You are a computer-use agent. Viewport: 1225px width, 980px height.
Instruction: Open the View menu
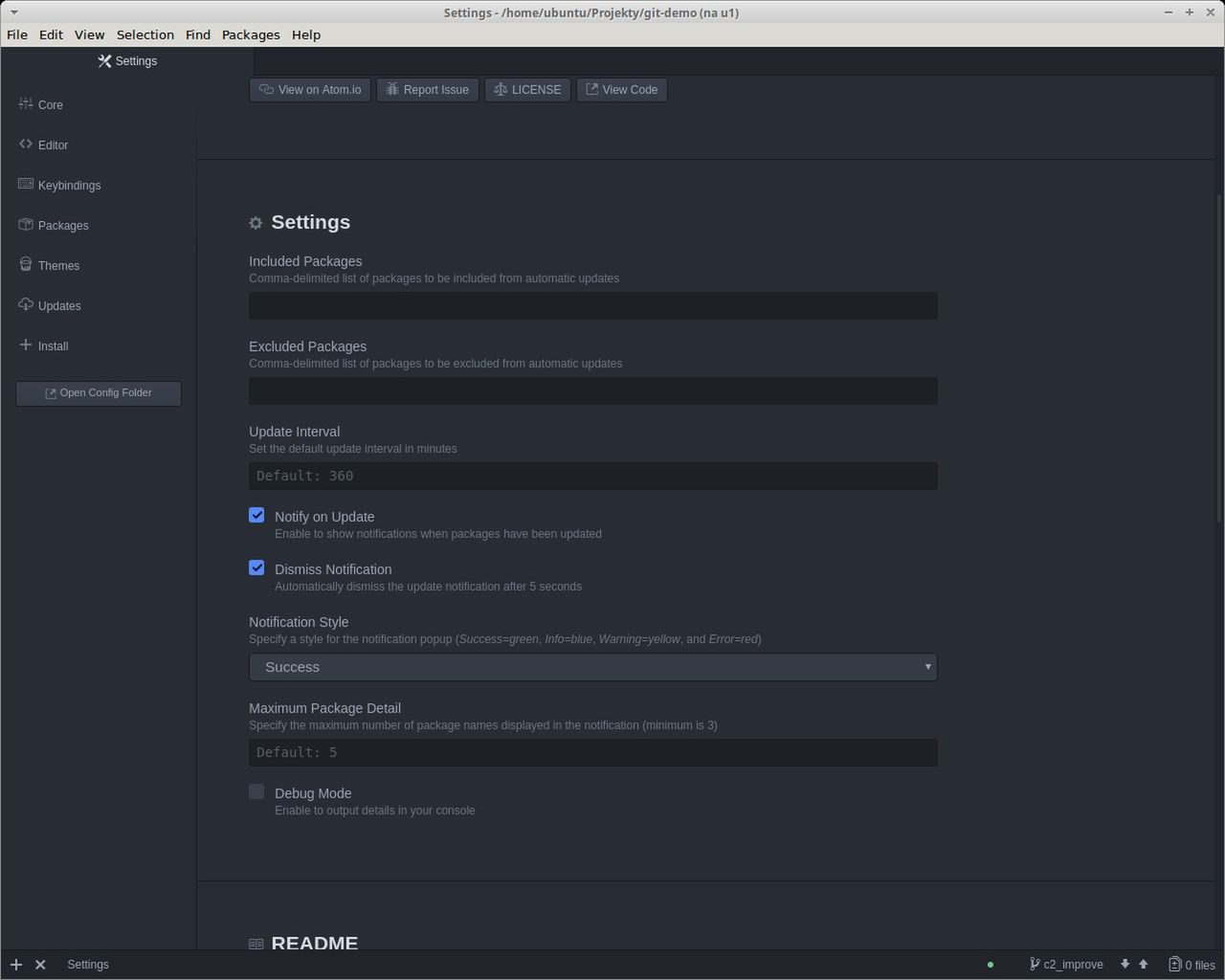(x=89, y=34)
